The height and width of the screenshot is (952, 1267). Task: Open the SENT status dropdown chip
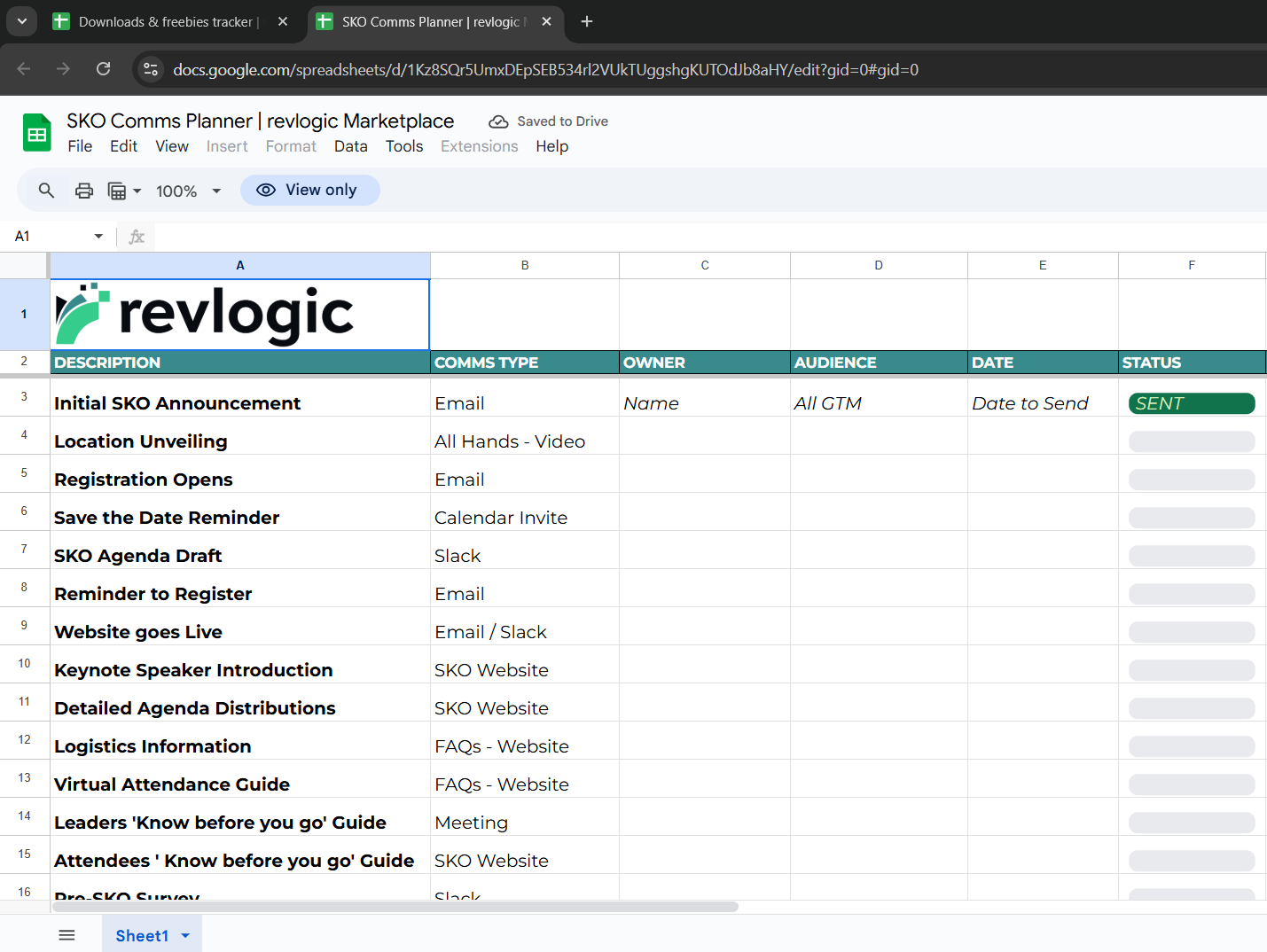click(x=1192, y=403)
